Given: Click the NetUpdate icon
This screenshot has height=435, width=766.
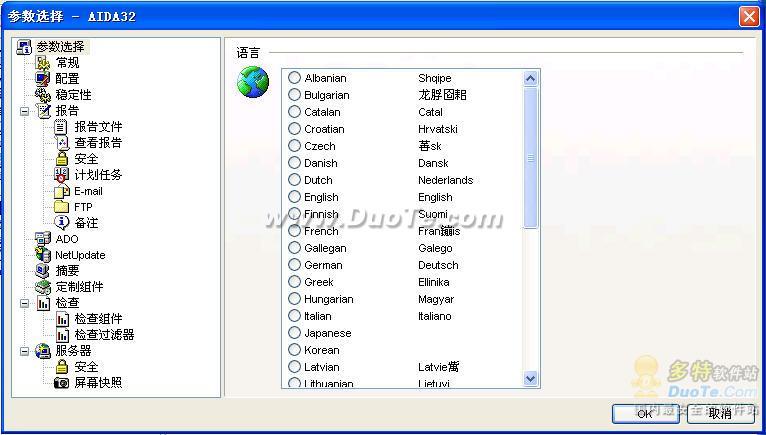Looking at the screenshot, I should click(x=43, y=255).
